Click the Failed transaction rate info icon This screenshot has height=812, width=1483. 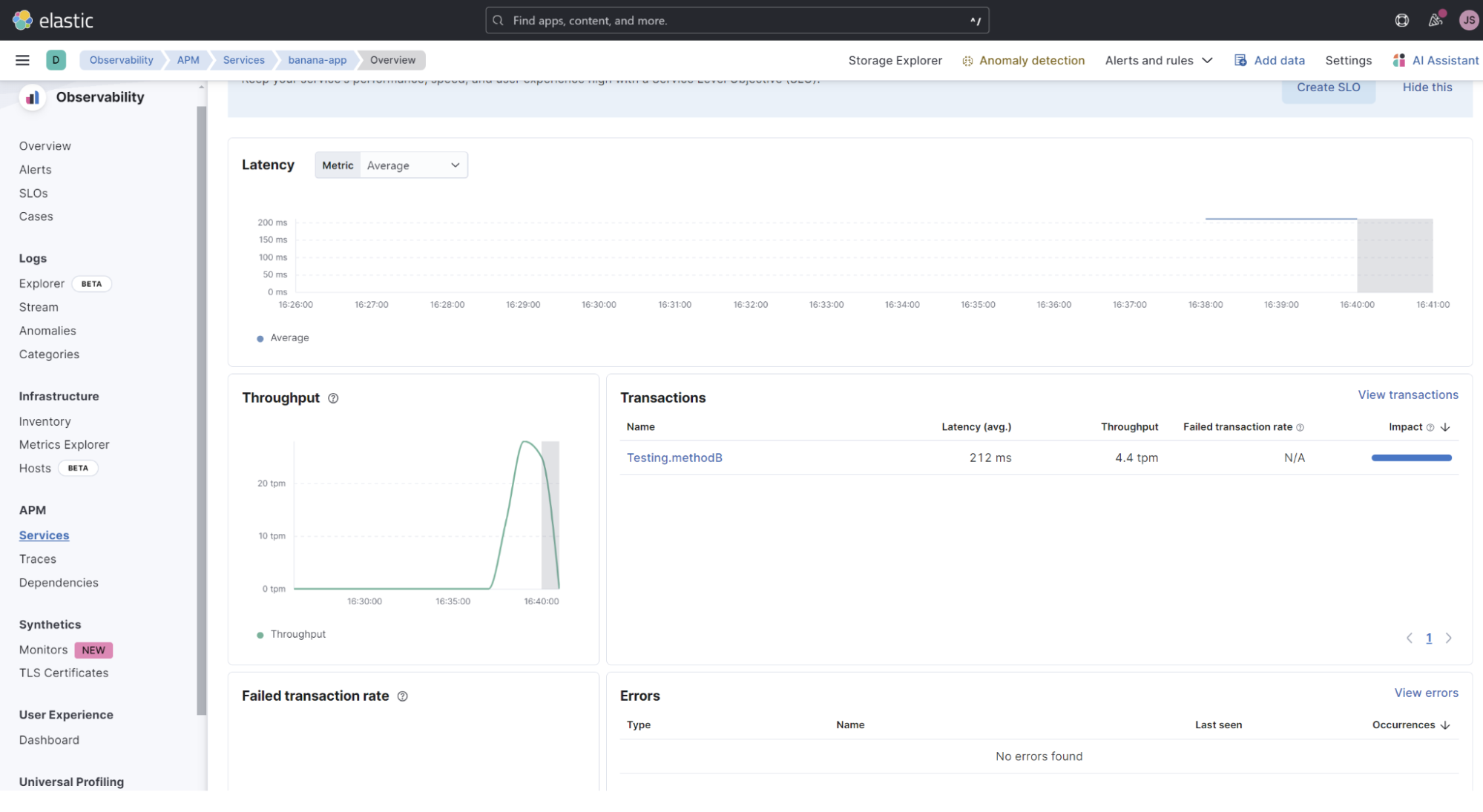[x=402, y=696]
